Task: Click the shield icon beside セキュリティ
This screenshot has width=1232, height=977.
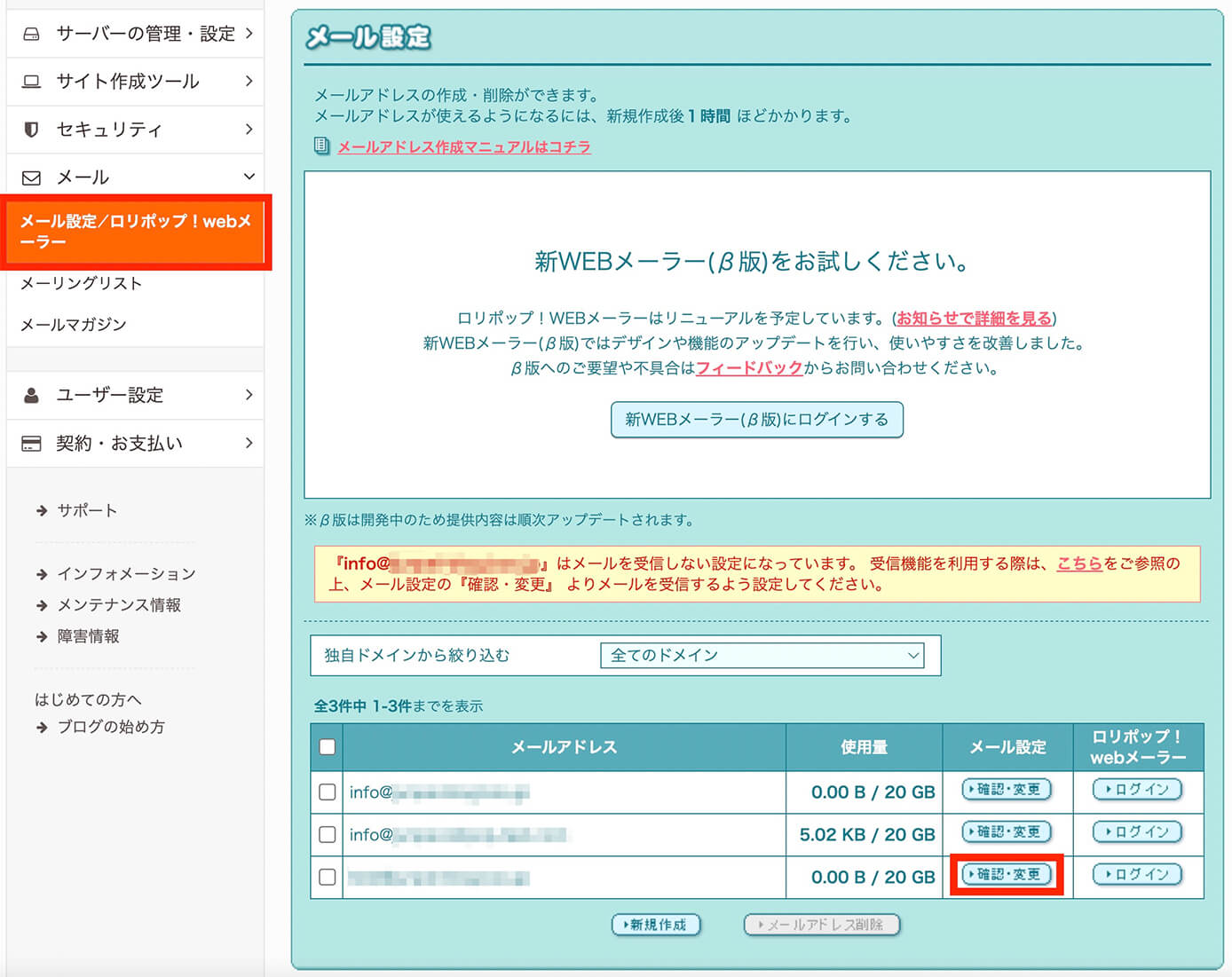Action: 31,130
